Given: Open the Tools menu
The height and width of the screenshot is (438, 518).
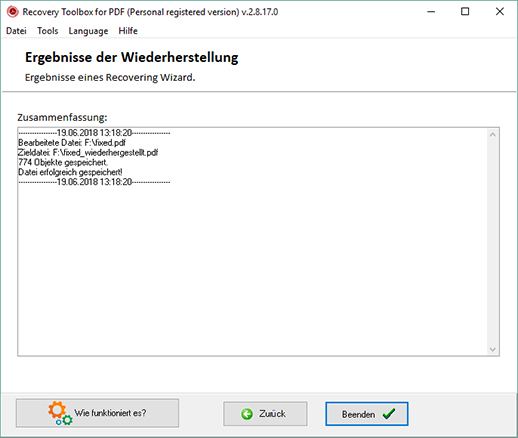Looking at the screenshot, I should click(x=48, y=31).
